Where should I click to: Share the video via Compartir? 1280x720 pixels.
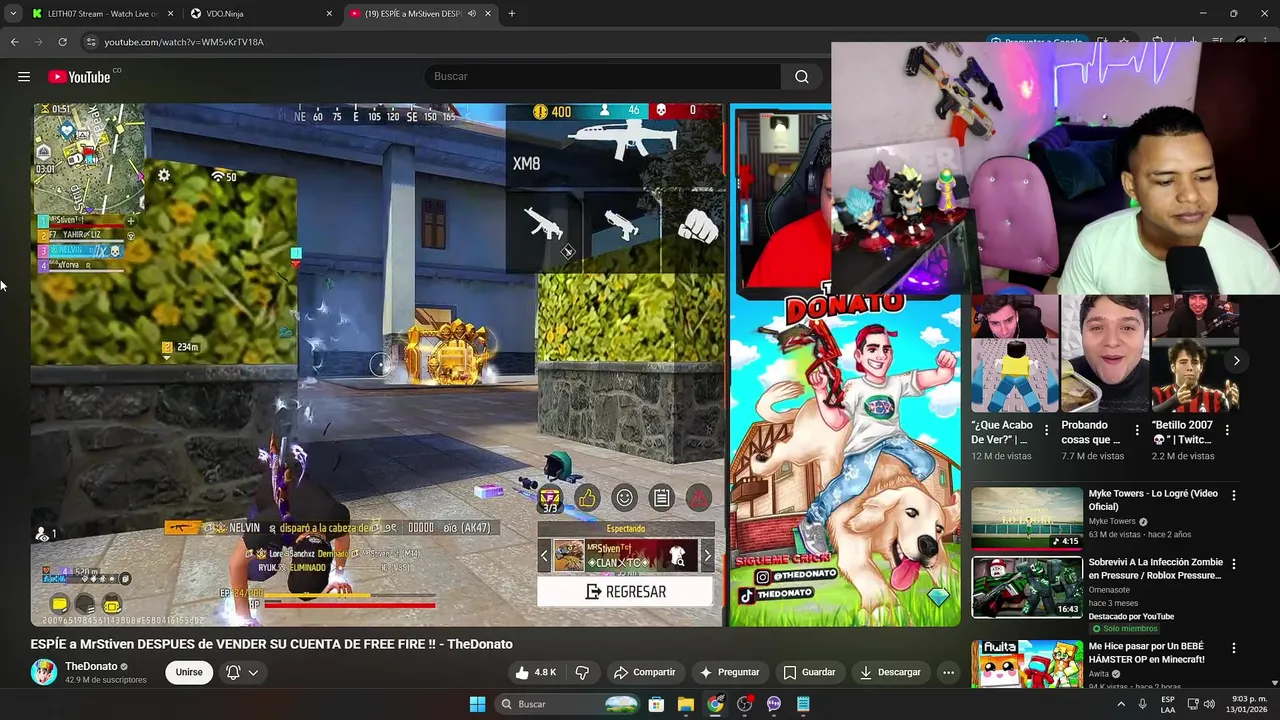644,672
